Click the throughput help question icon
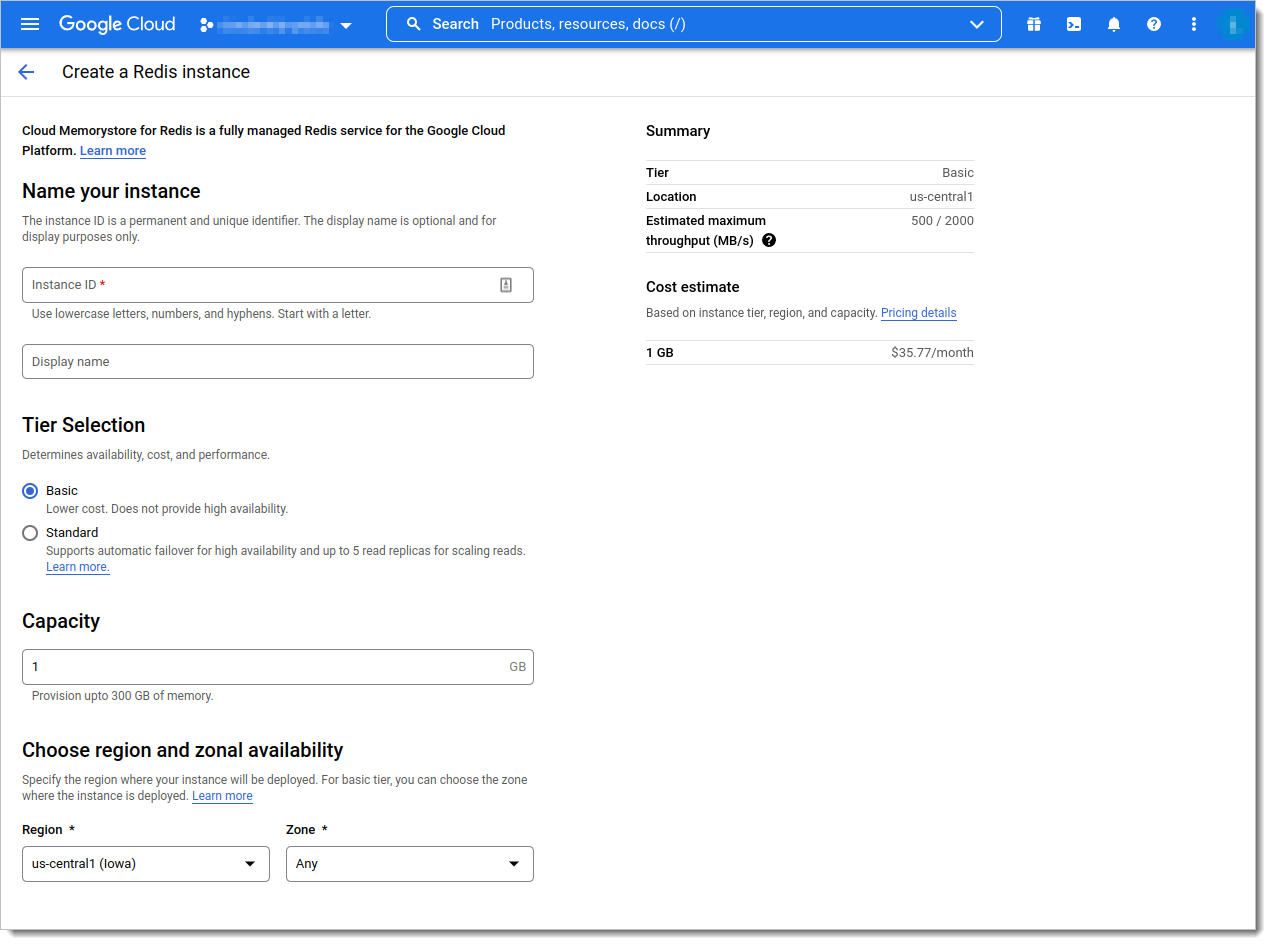The image size is (1271, 945). coord(769,241)
